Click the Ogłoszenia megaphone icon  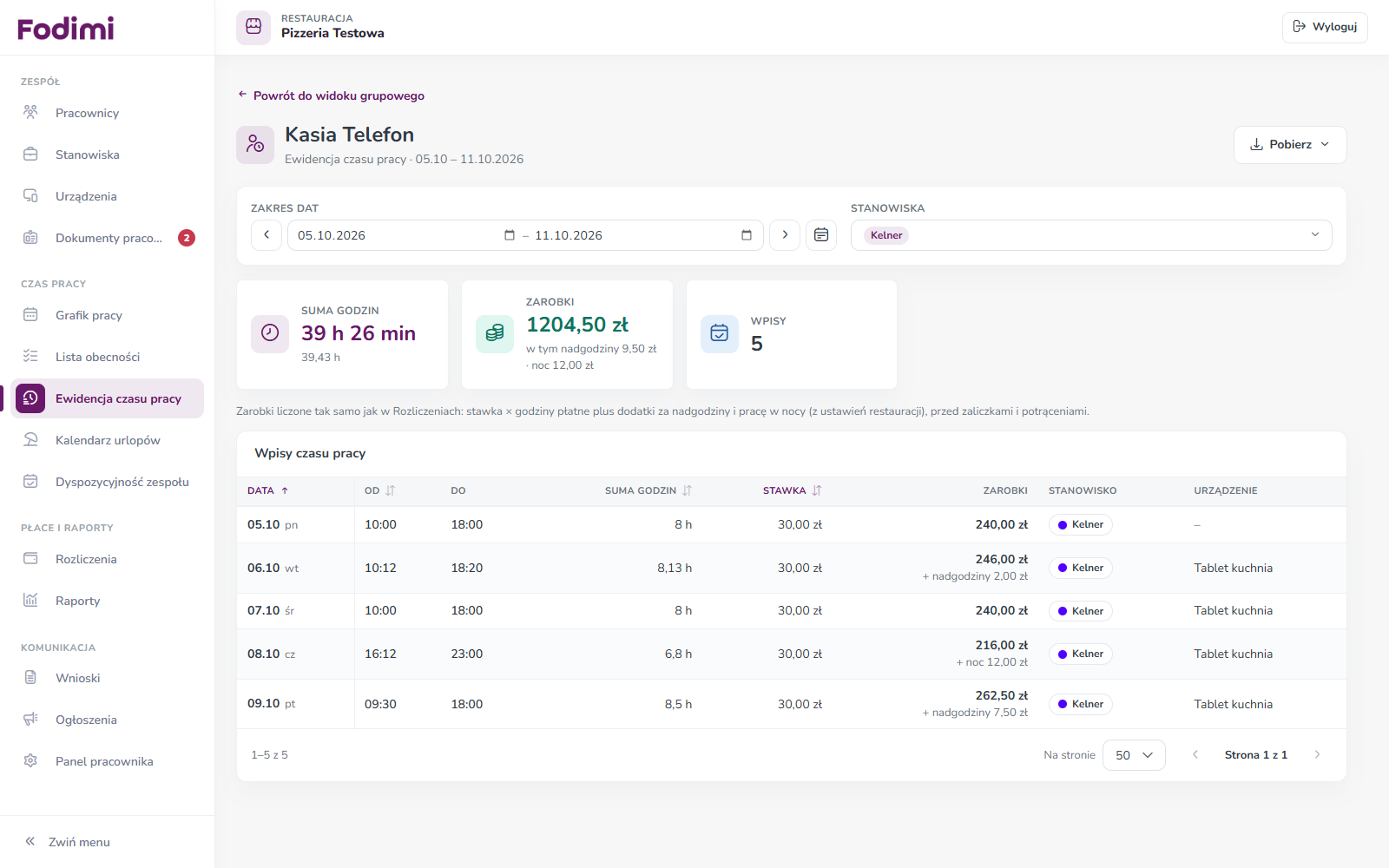30,720
